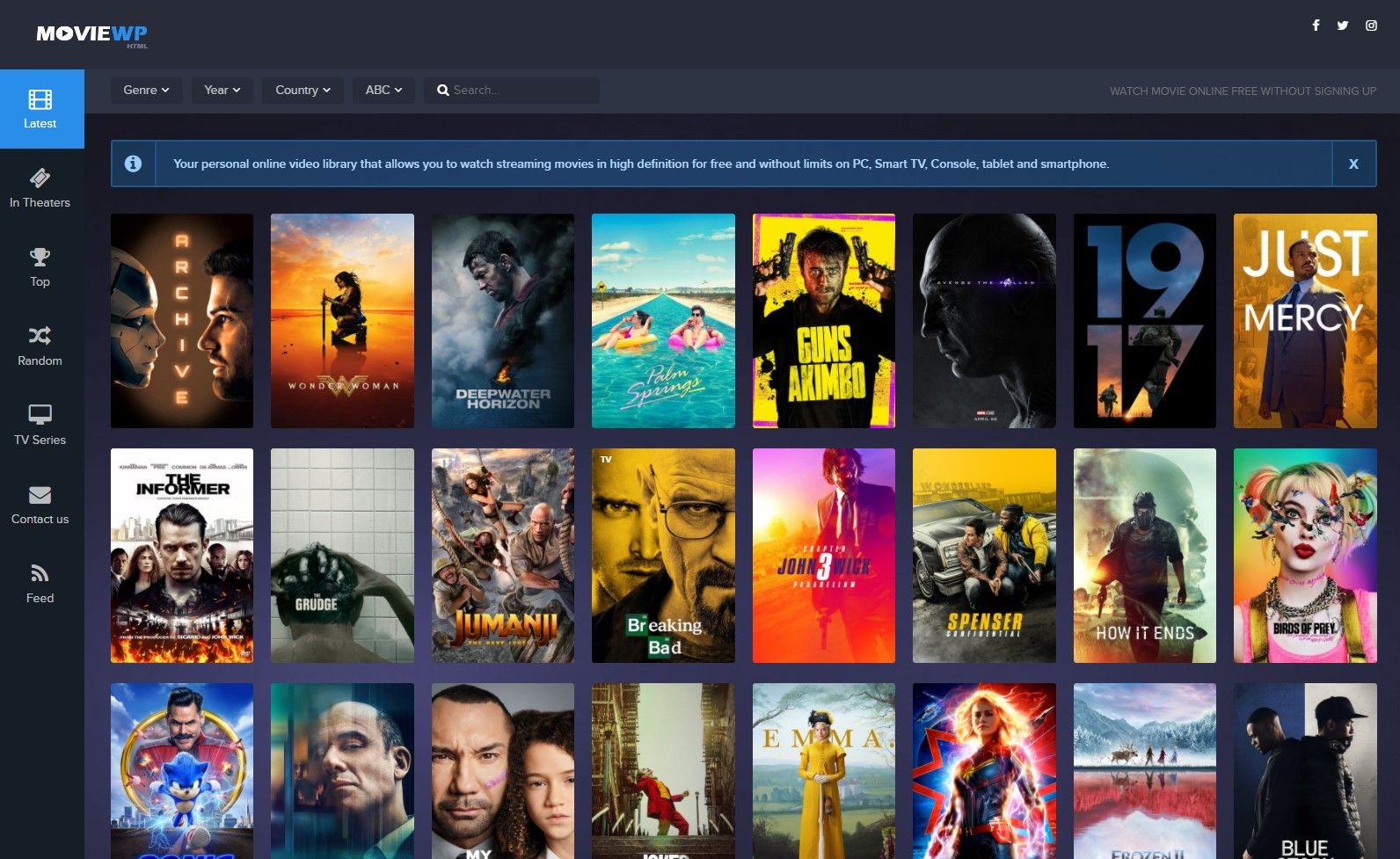Select the Top trophy icon
This screenshot has height=859, width=1400.
pos(40,258)
